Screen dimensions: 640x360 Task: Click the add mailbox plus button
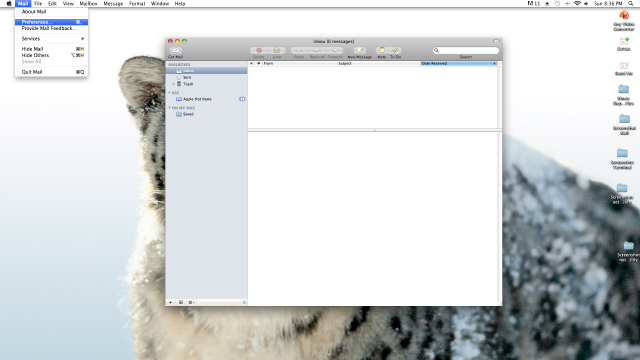coord(171,302)
